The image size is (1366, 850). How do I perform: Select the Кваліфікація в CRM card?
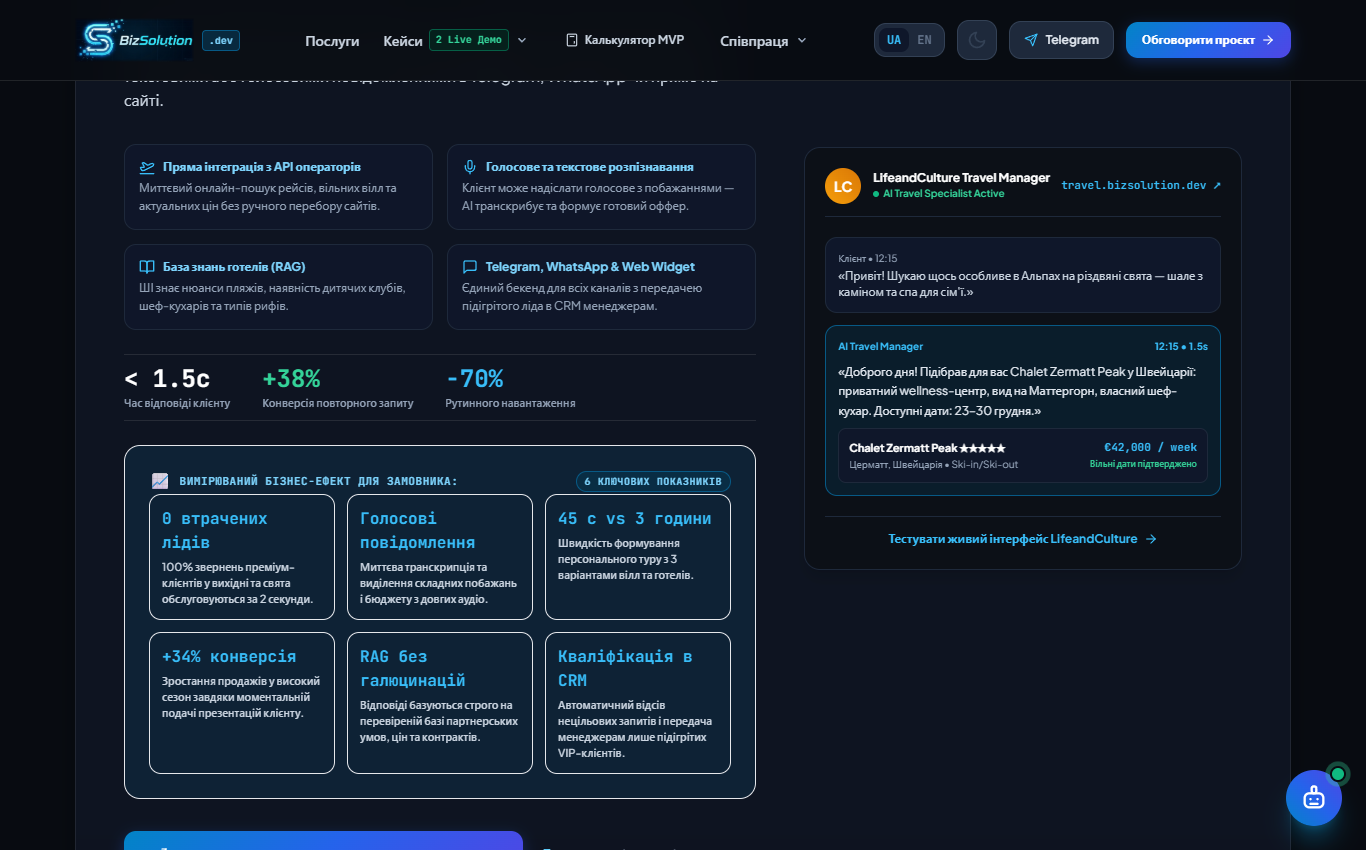tap(638, 703)
